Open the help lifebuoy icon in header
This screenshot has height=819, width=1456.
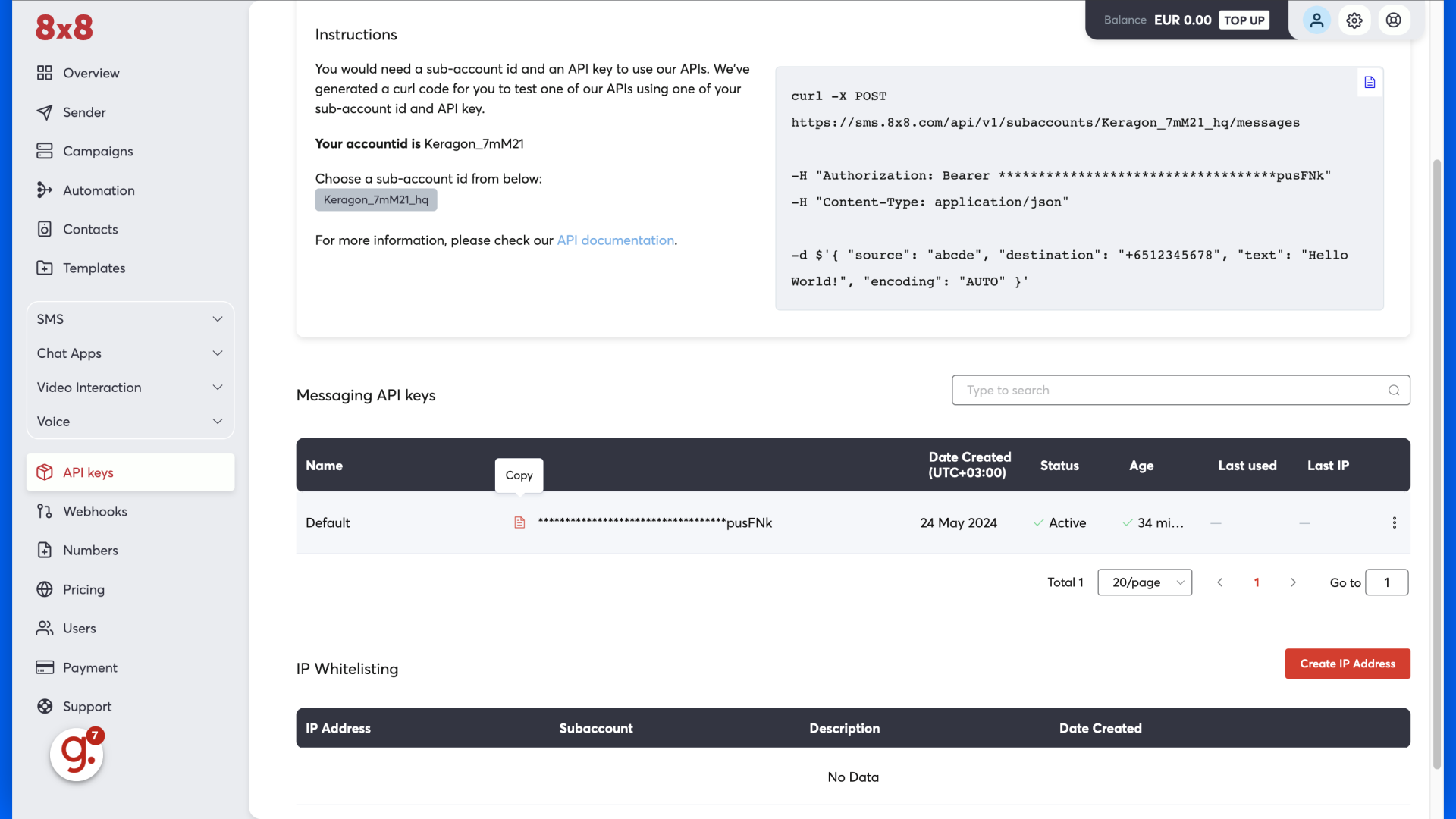click(x=1394, y=20)
